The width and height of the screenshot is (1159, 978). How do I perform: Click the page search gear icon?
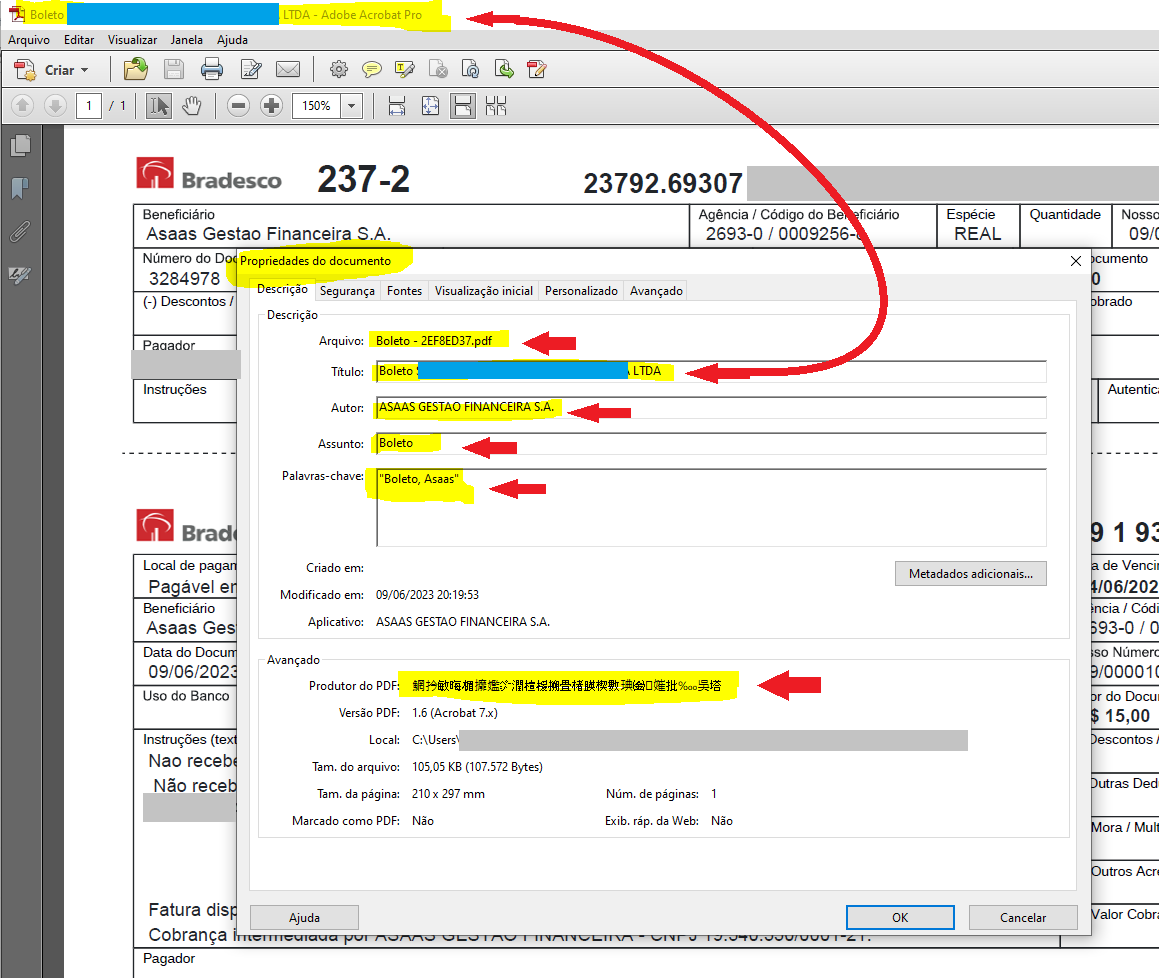(470, 69)
